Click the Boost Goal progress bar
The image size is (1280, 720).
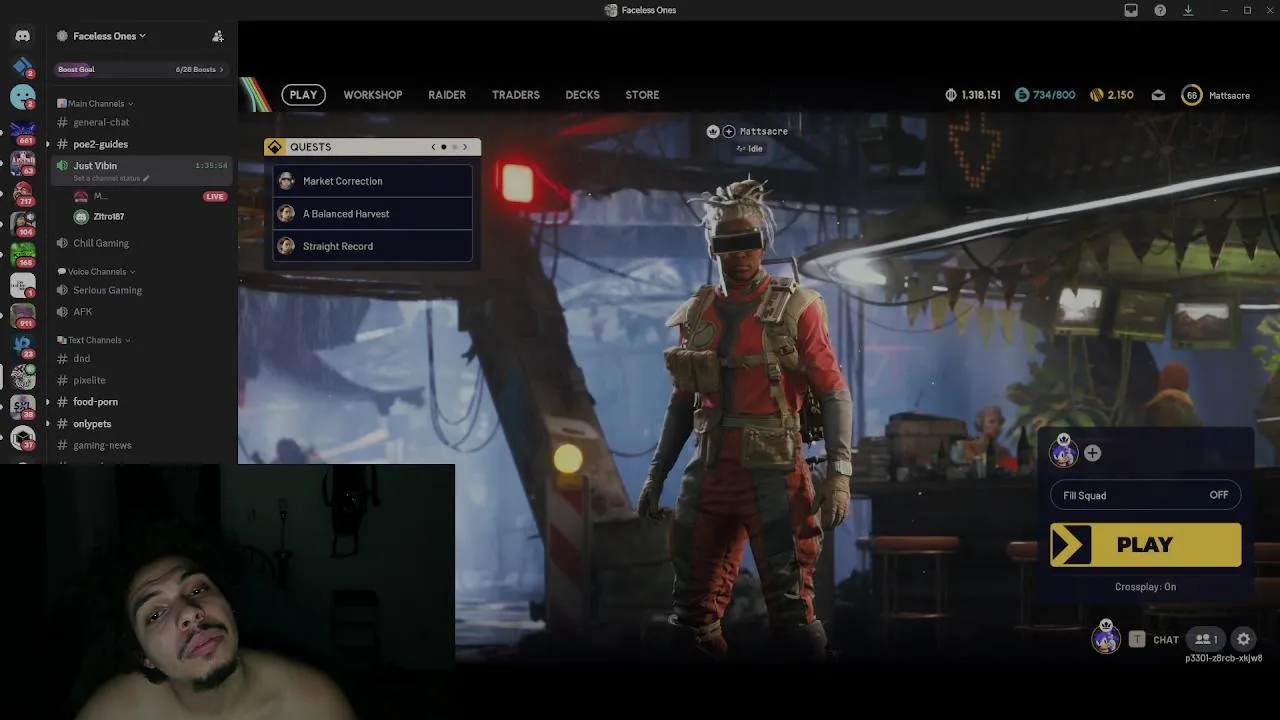141,69
